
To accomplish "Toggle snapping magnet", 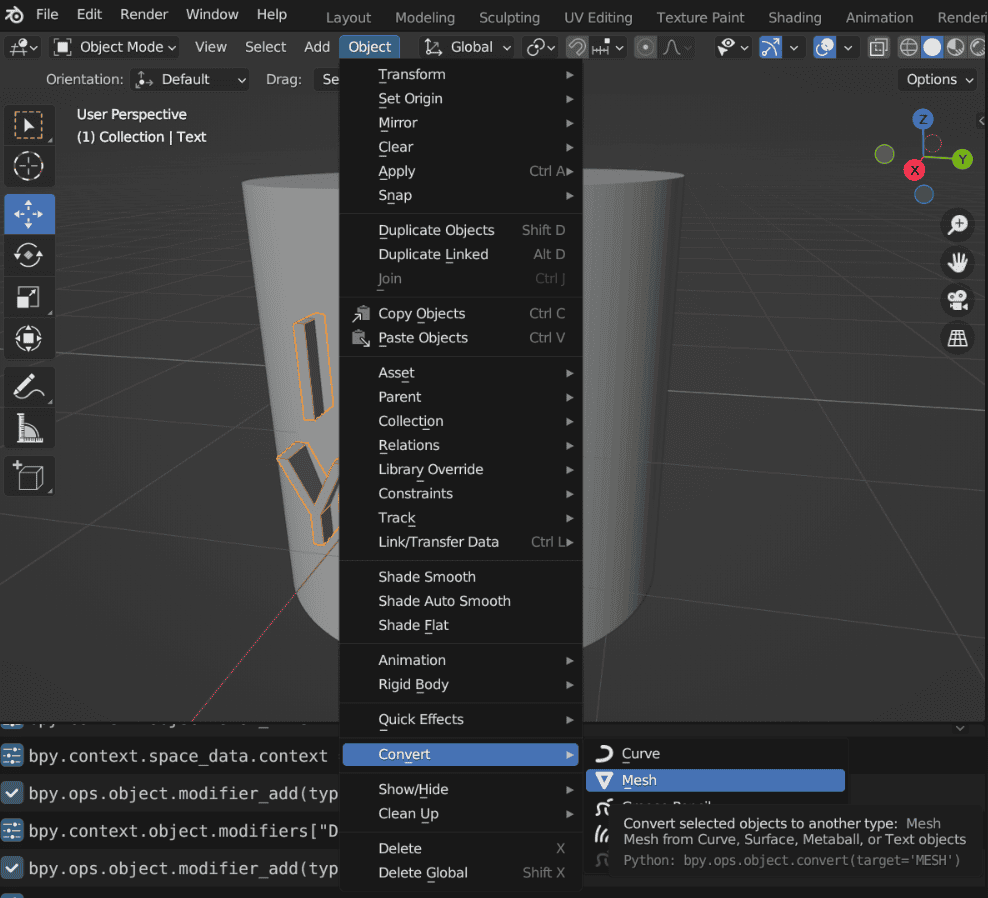I will (577, 47).
